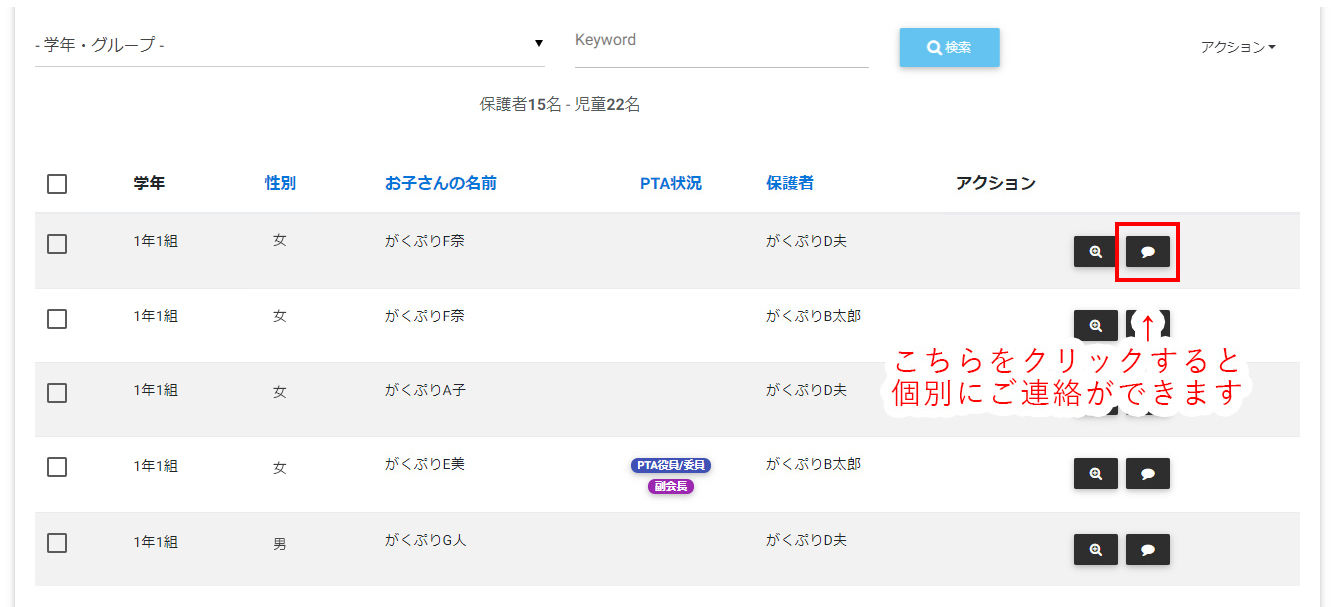Click child name がくぶりE美
1333x607 pixels.
425,464
